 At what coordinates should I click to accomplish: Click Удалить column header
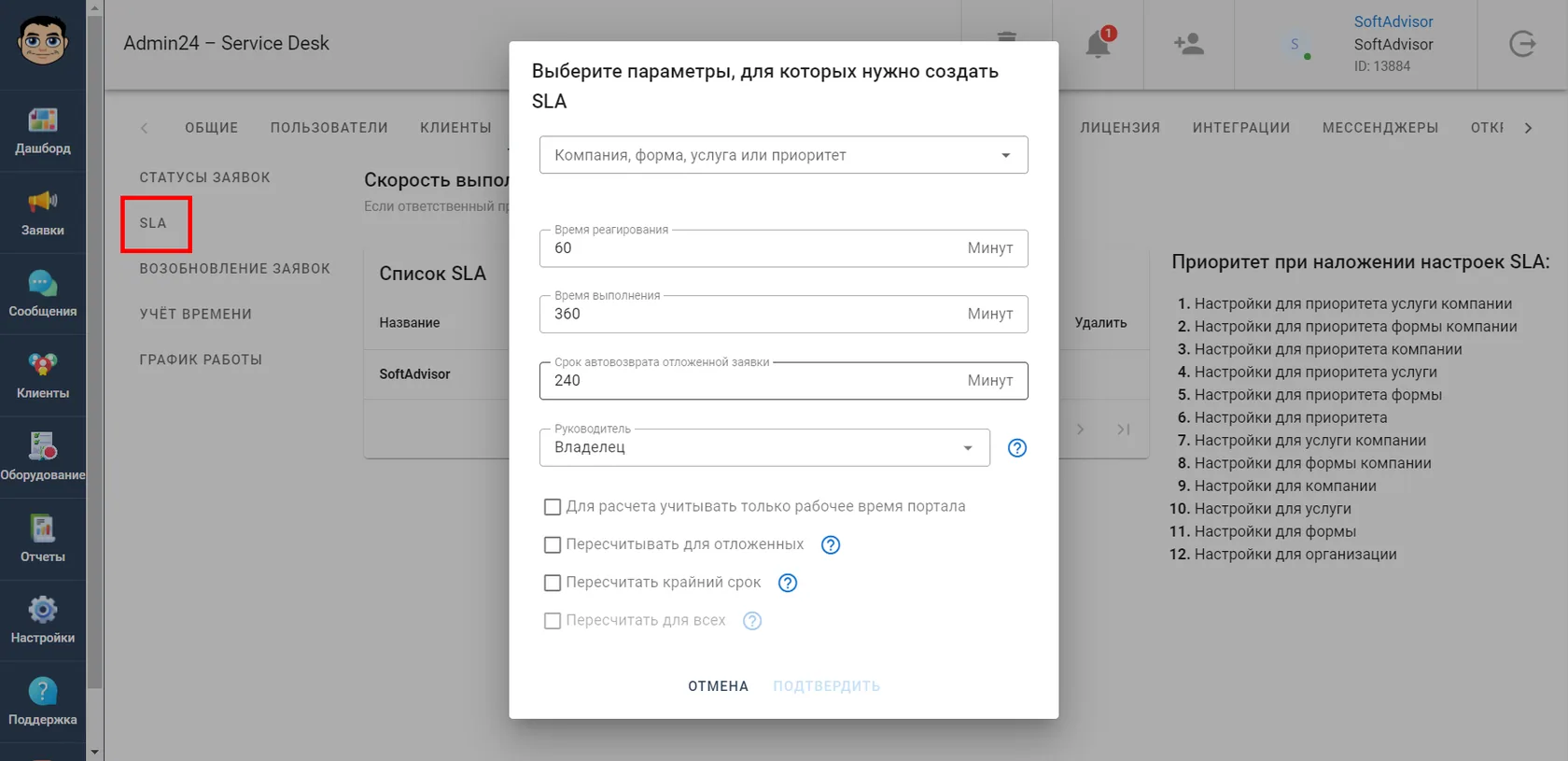(x=1100, y=323)
